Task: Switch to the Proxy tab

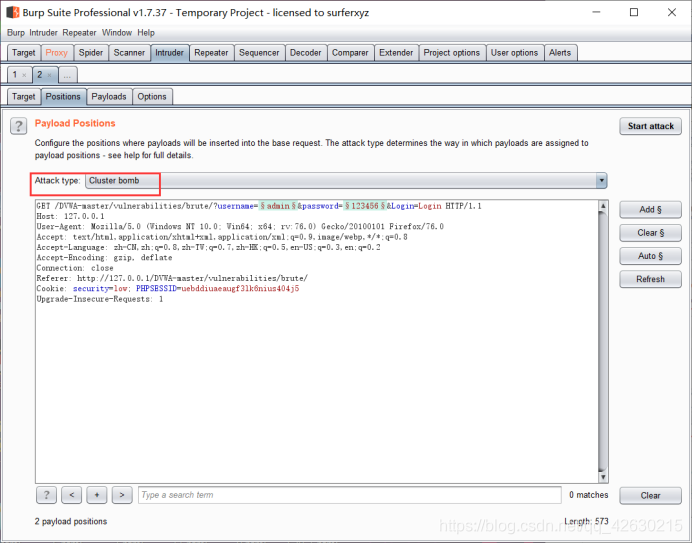Action: pyautogui.click(x=56, y=53)
